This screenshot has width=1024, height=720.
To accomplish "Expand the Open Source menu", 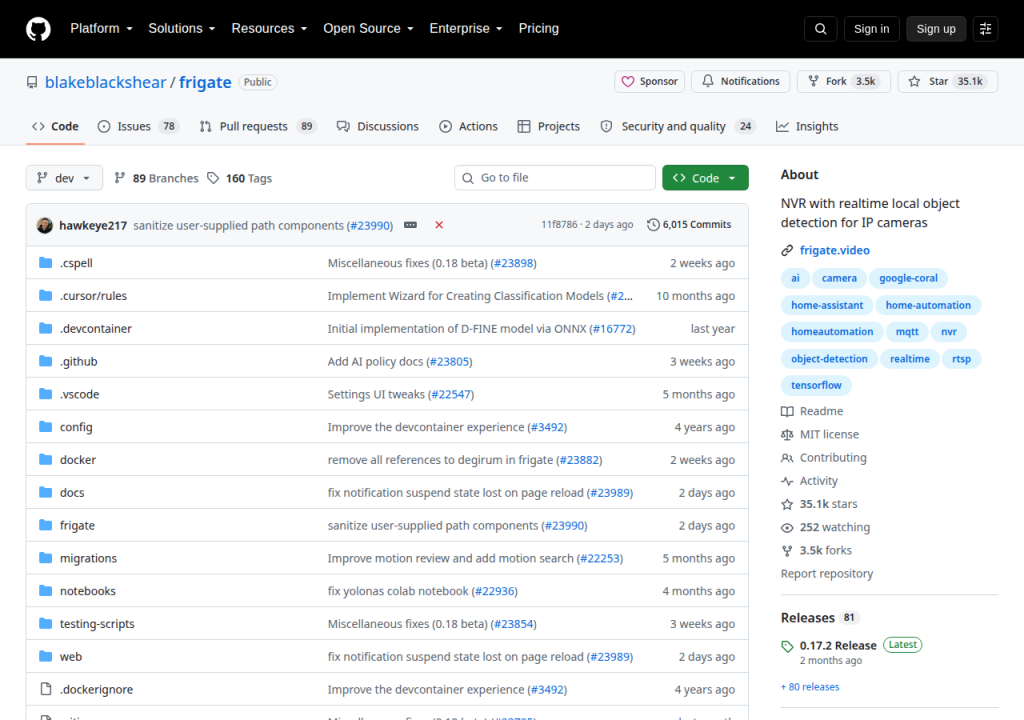I will pyautogui.click(x=368, y=29).
